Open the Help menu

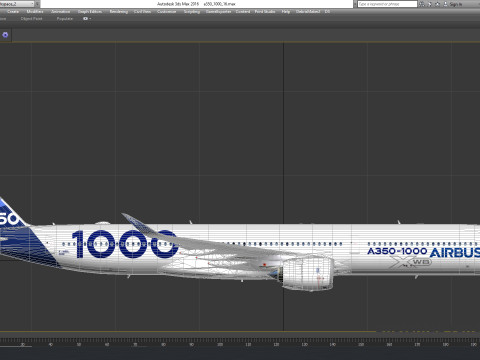click(x=286, y=12)
